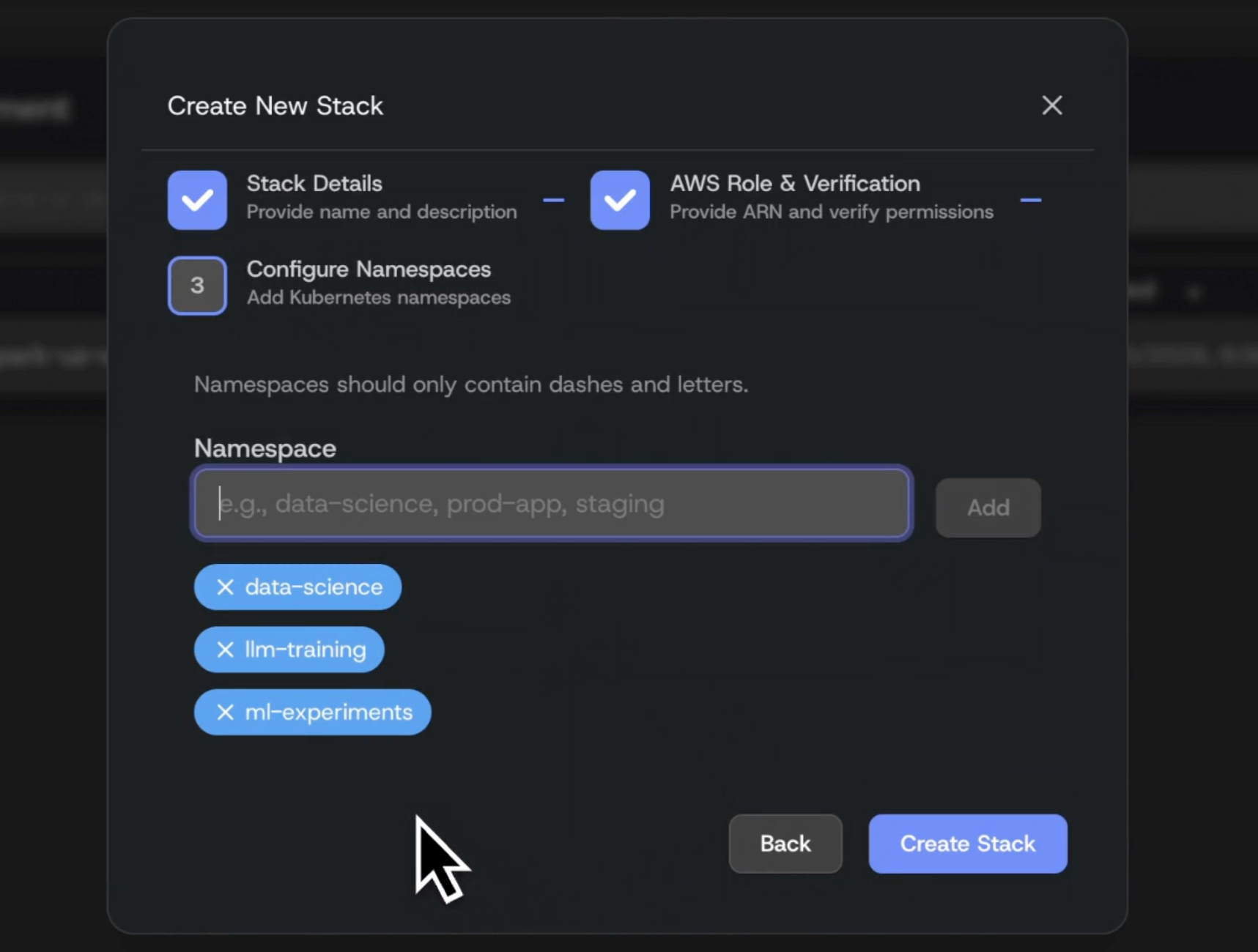
Task: Collapse the Stack Details section
Action: click(555, 200)
